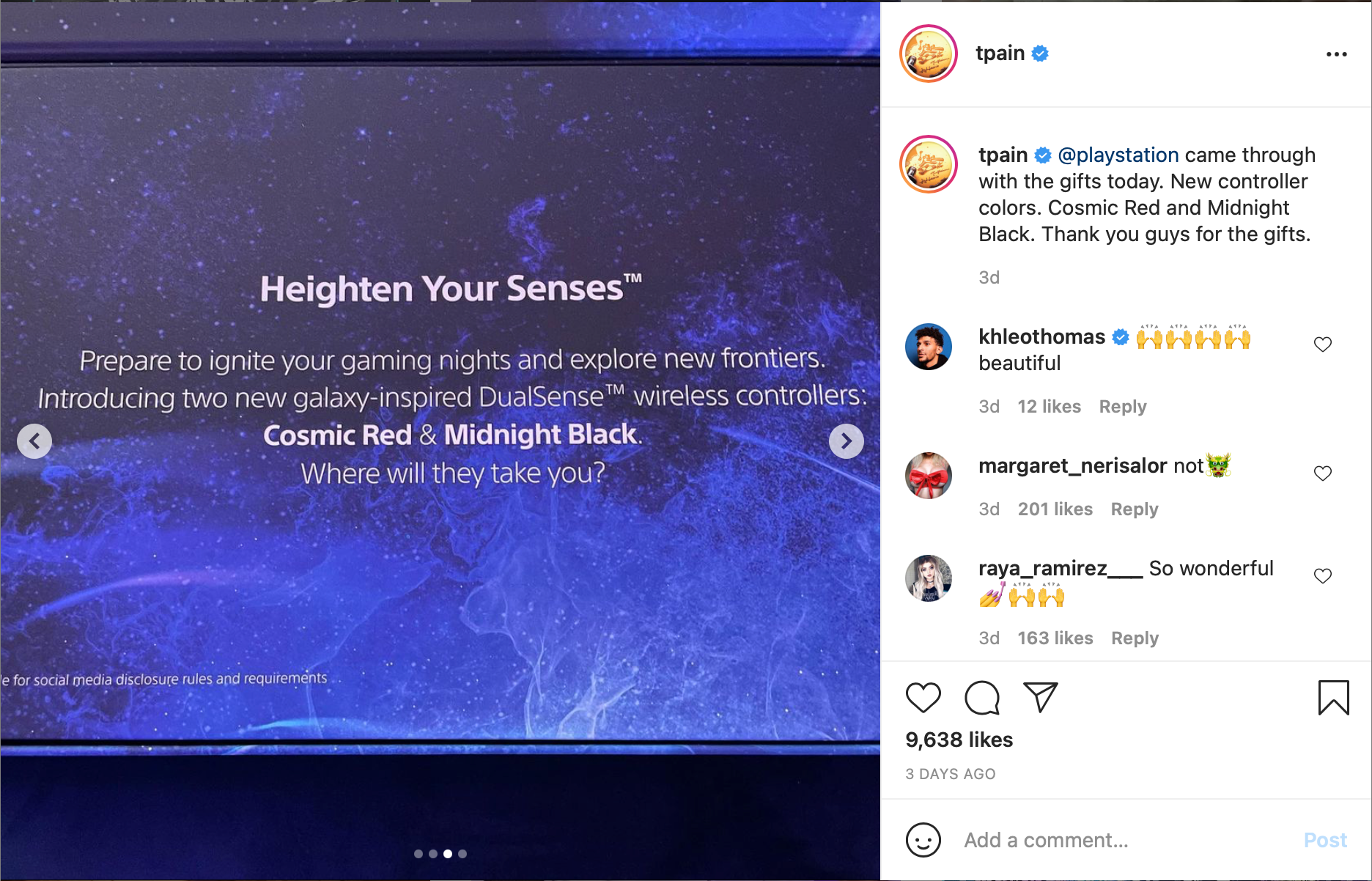Save post with the bookmark icon
The width and height of the screenshot is (1372, 881).
coord(1333,698)
